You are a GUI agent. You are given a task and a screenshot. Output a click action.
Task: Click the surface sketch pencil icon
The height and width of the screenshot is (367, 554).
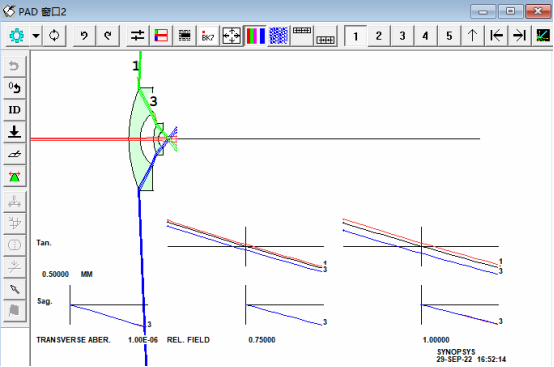pyautogui.click(x=14, y=154)
